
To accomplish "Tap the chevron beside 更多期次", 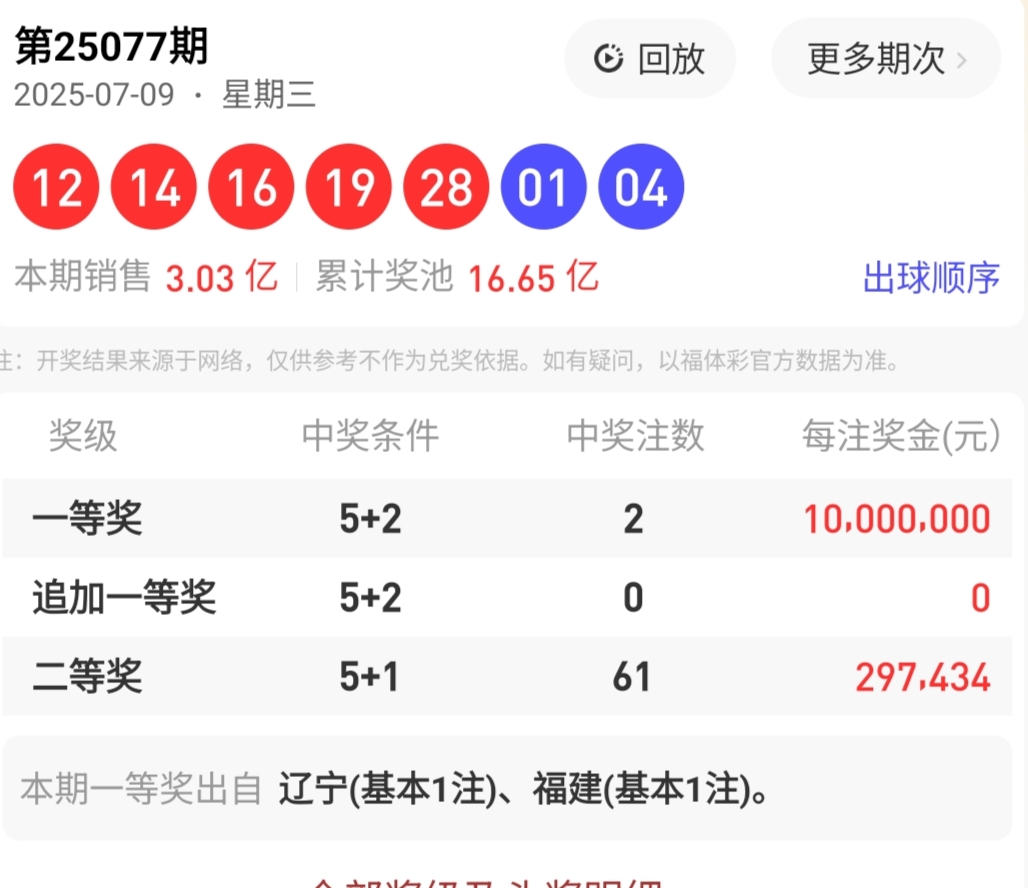I will (962, 60).
